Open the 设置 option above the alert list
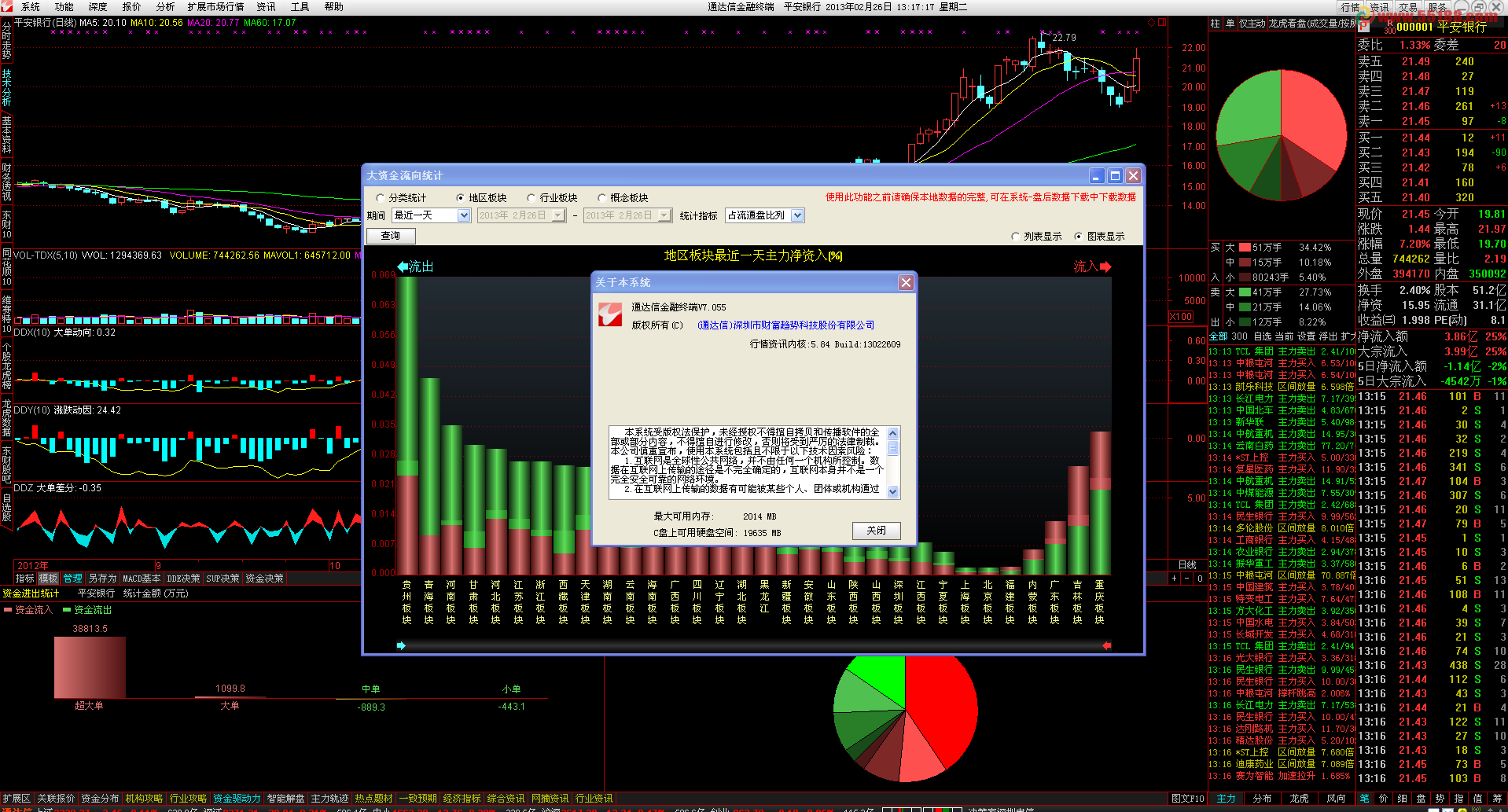The height and width of the screenshot is (812, 1508). (x=1306, y=336)
